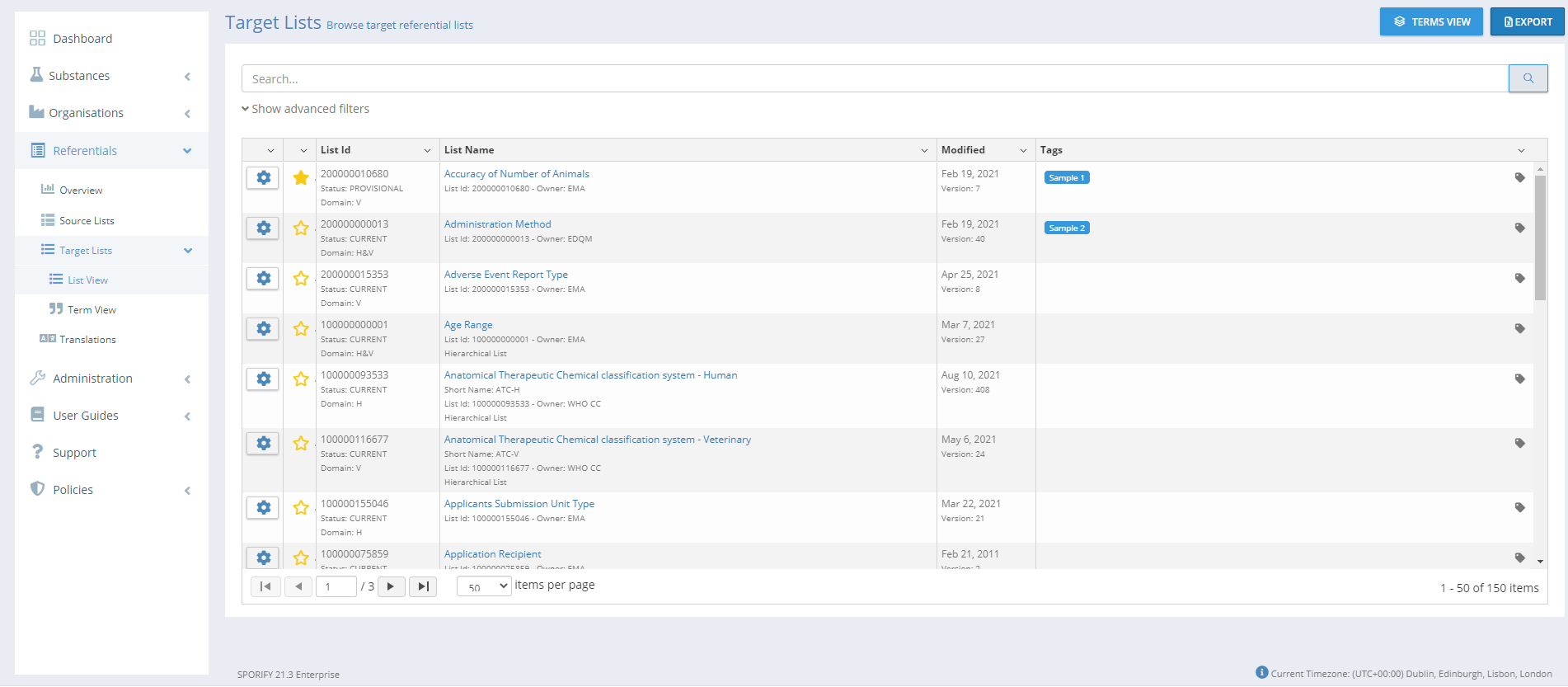The height and width of the screenshot is (687, 1568).
Task: Select Term View in sidebar
Action: (92, 310)
